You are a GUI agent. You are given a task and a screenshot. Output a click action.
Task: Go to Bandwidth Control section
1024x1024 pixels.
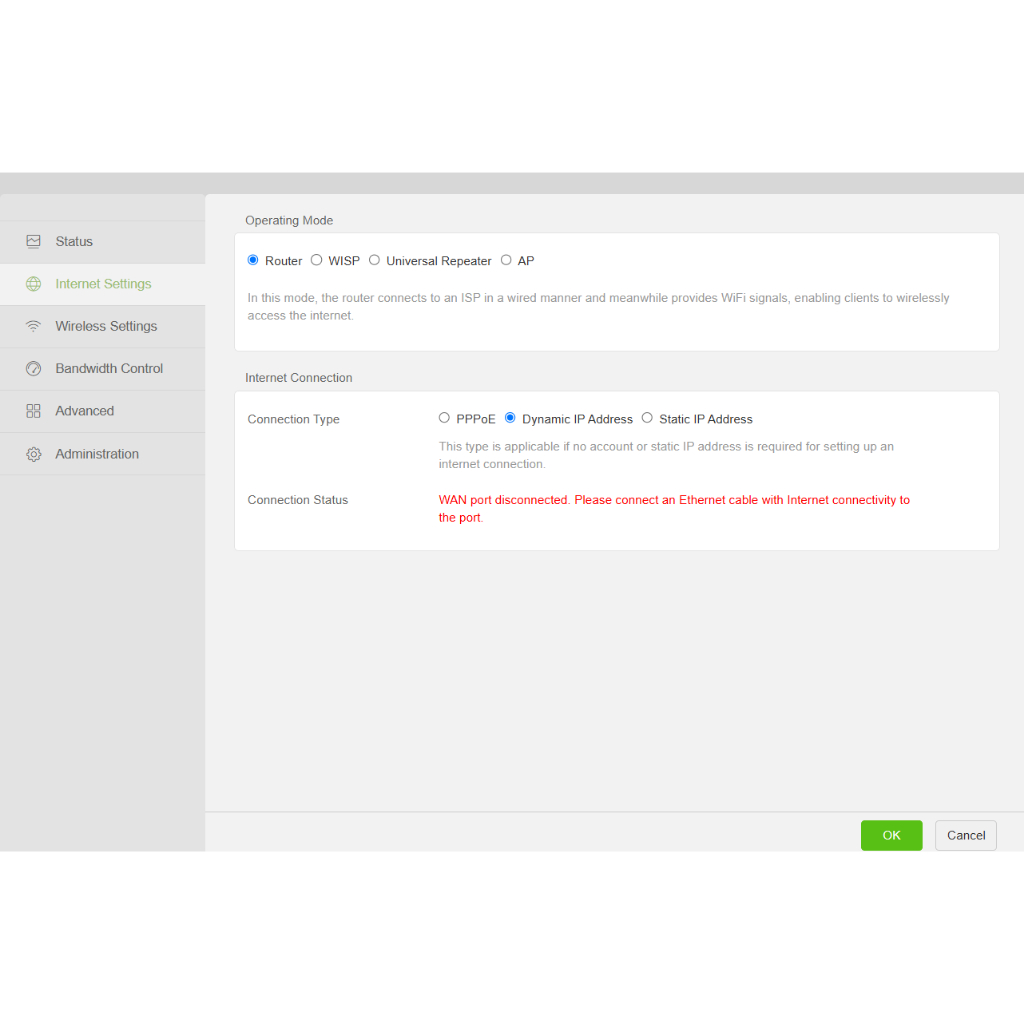109,369
